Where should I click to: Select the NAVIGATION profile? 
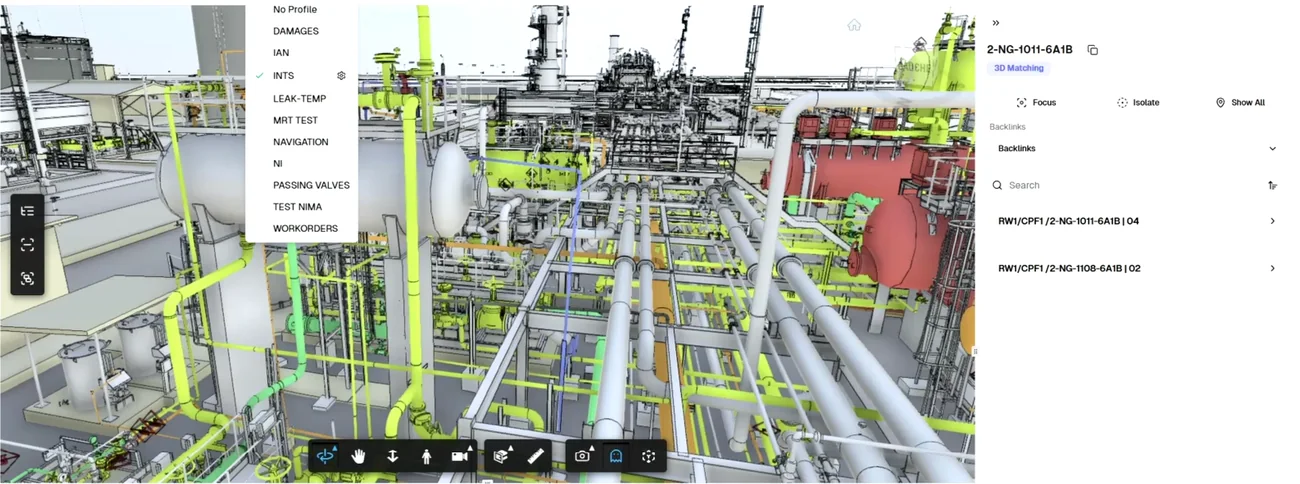coord(301,142)
